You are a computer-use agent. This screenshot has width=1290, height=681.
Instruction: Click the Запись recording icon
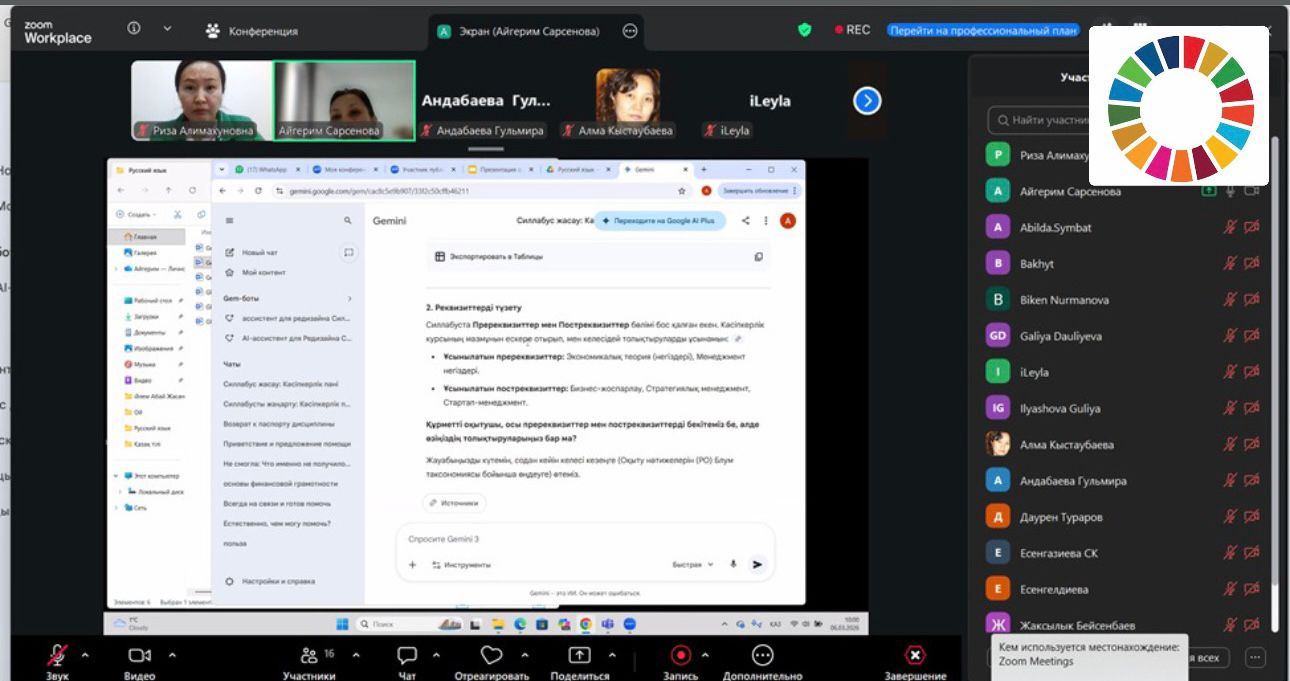tap(681, 654)
